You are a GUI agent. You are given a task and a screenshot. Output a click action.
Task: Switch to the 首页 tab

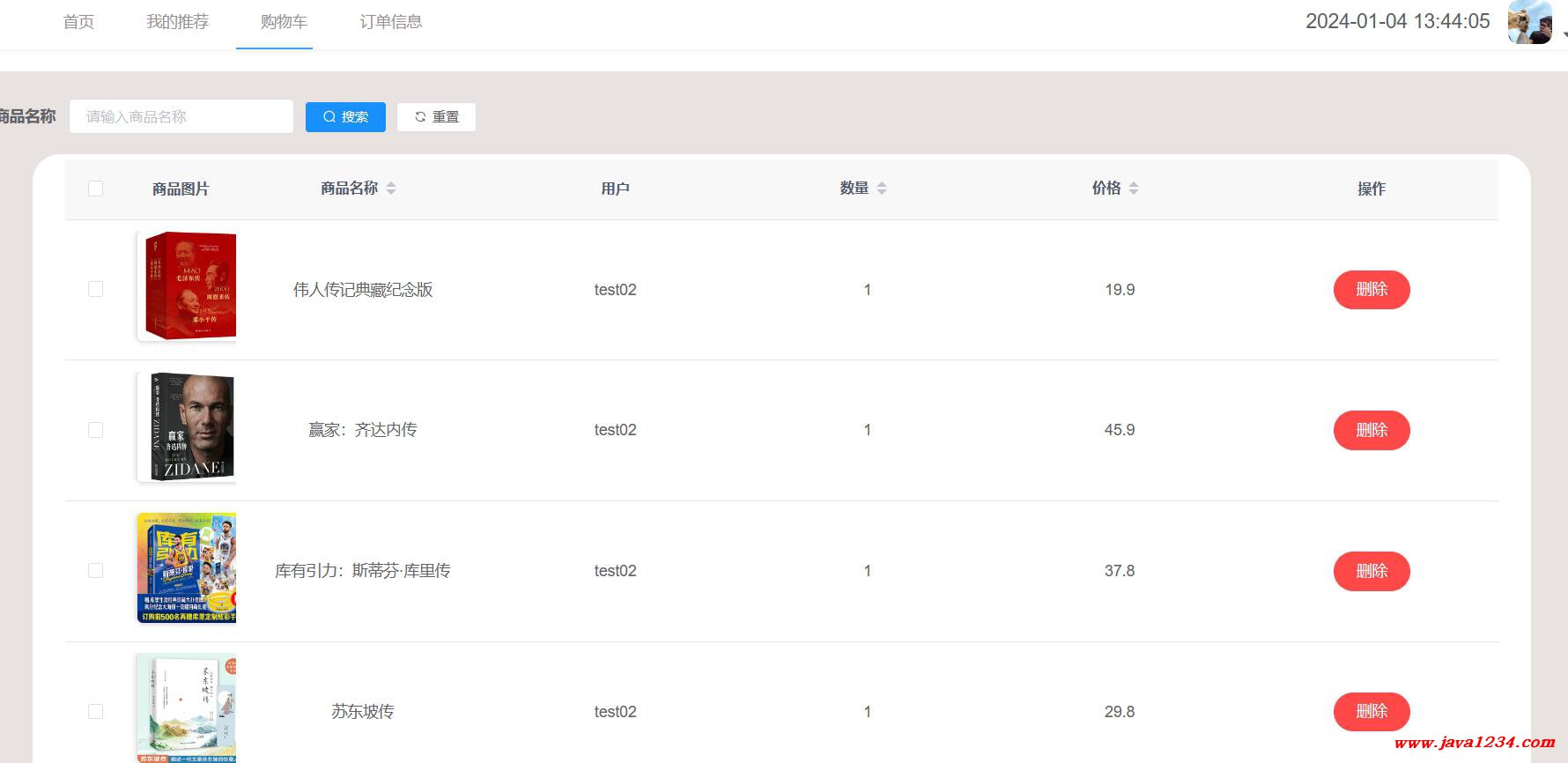pyautogui.click(x=78, y=22)
